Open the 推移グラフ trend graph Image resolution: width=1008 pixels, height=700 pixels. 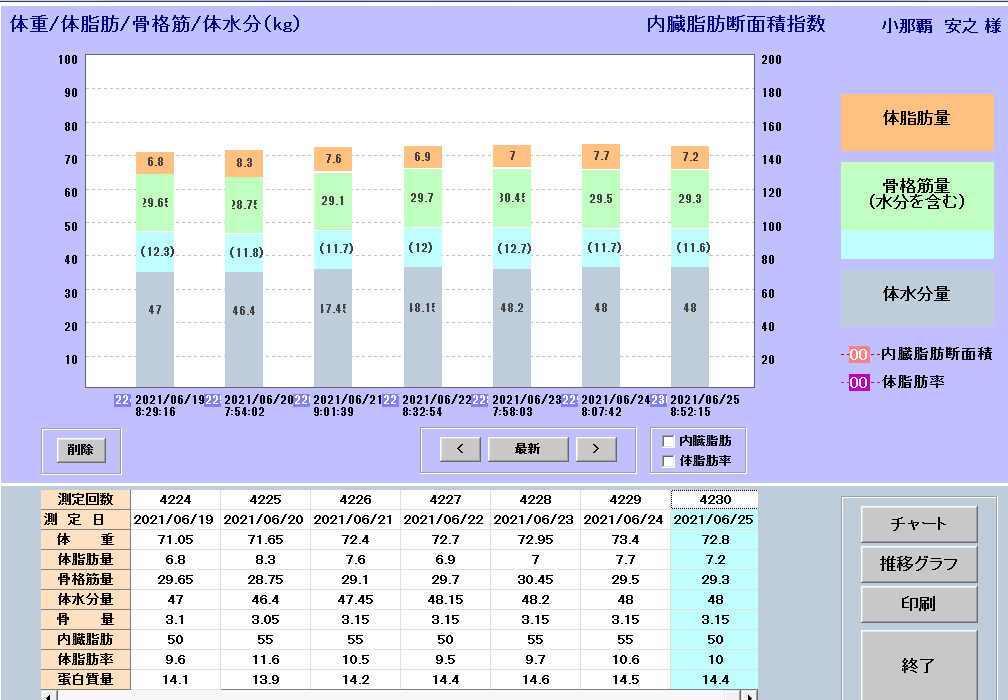point(918,564)
